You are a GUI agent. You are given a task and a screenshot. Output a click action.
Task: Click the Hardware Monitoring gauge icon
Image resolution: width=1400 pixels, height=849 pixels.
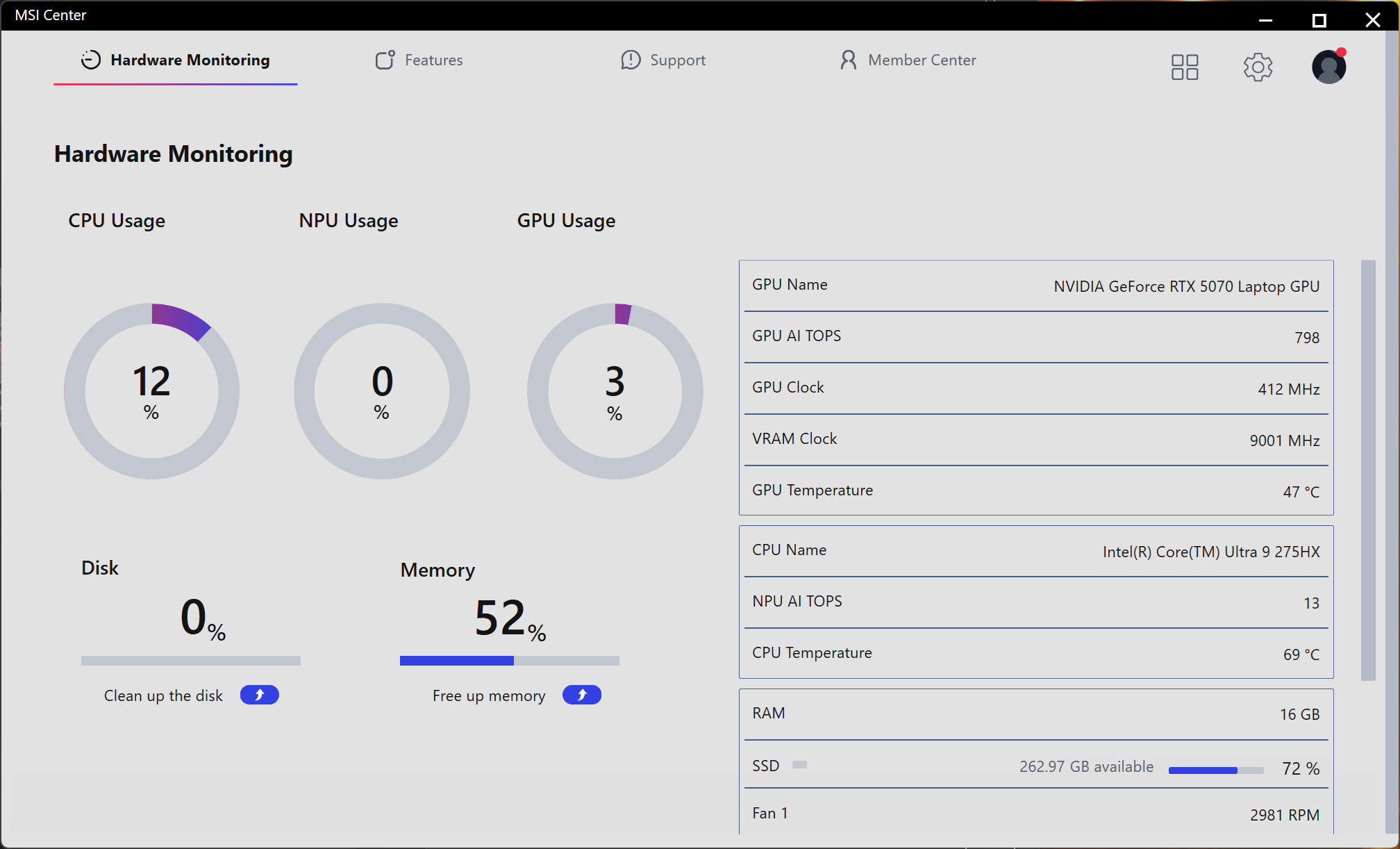click(90, 60)
